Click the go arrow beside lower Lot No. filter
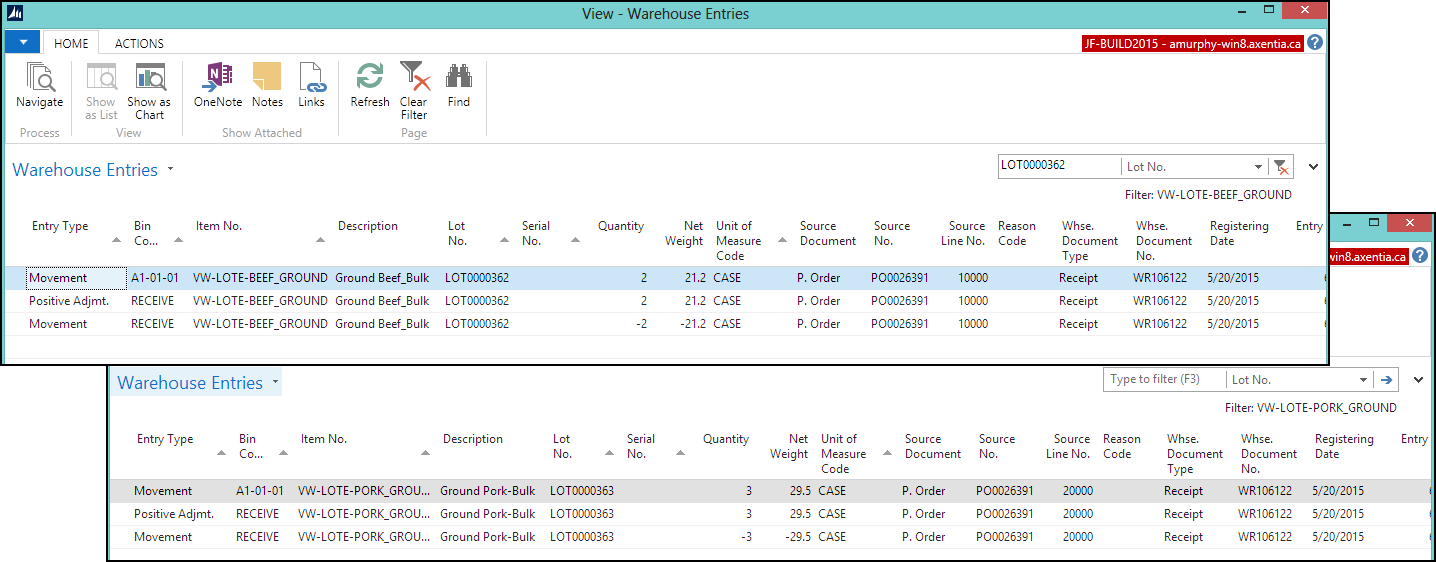 (1386, 380)
